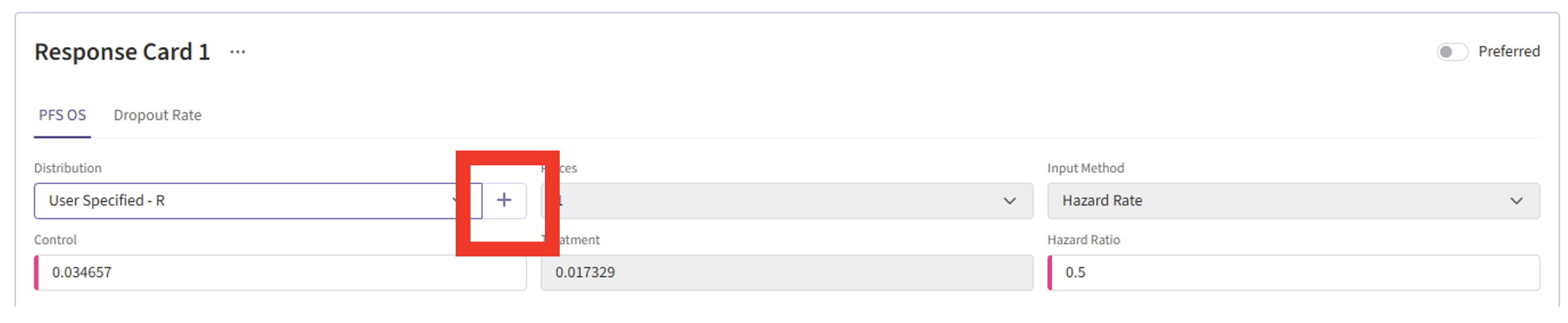Click the chevron arrow in Input Method field
This screenshot has width=1568, height=323.
[1516, 201]
